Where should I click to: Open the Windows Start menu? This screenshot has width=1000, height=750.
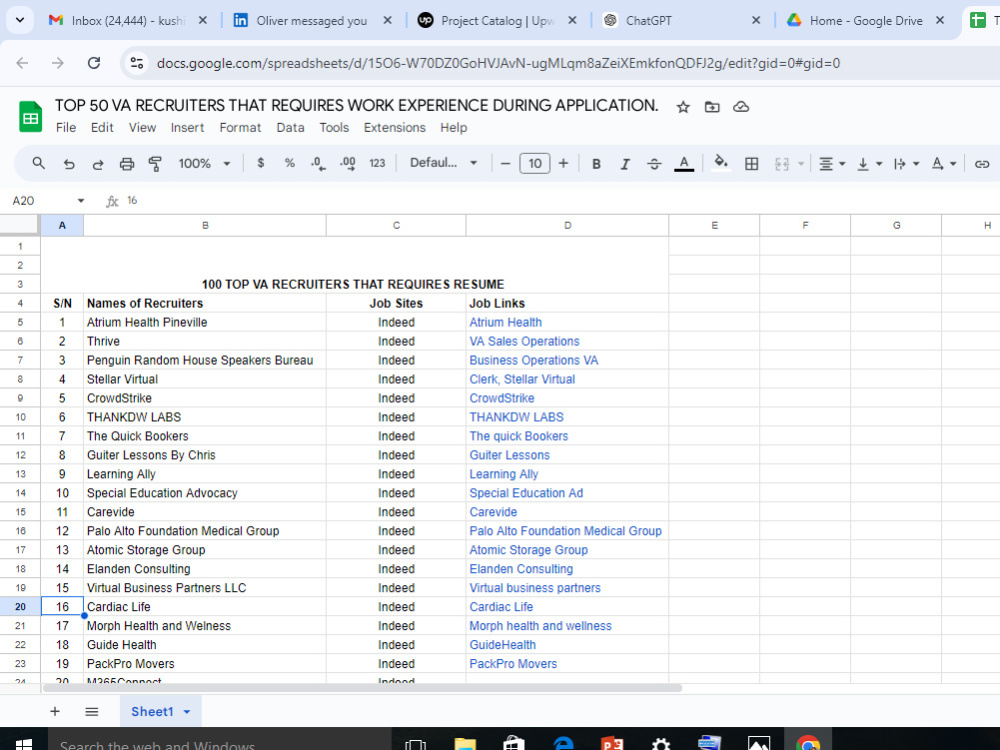click(x=24, y=744)
